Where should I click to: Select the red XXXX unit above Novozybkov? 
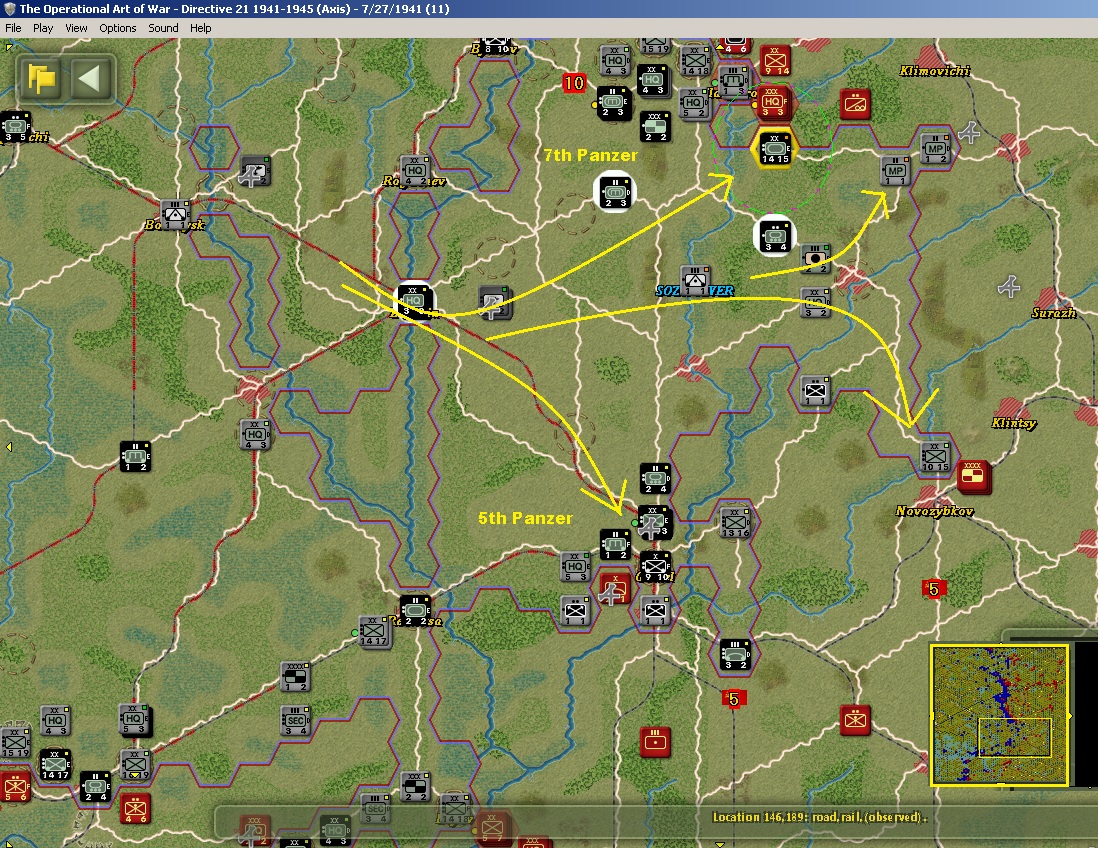click(x=973, y=476)
